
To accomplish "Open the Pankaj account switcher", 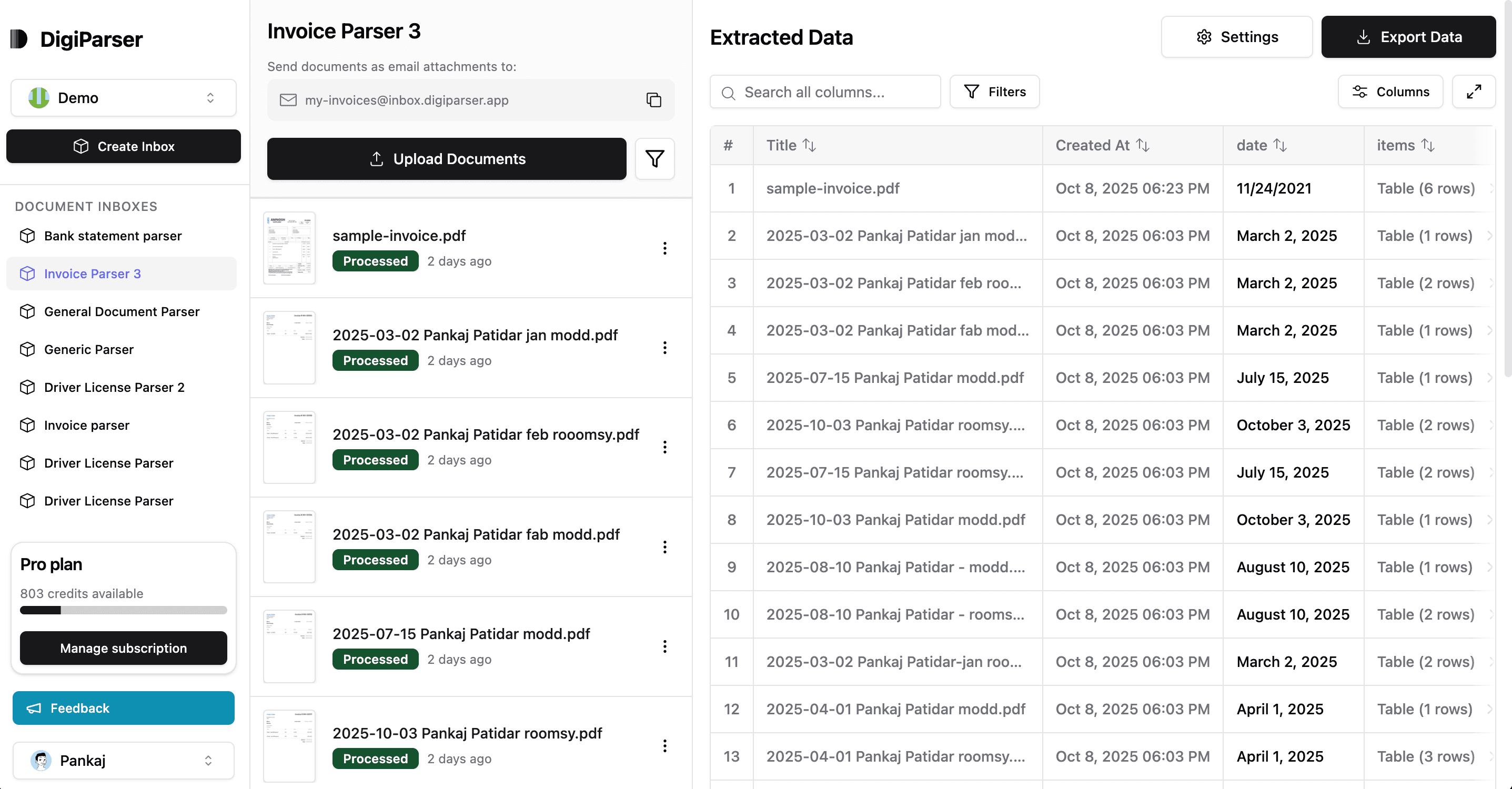I will click(123, 760).
